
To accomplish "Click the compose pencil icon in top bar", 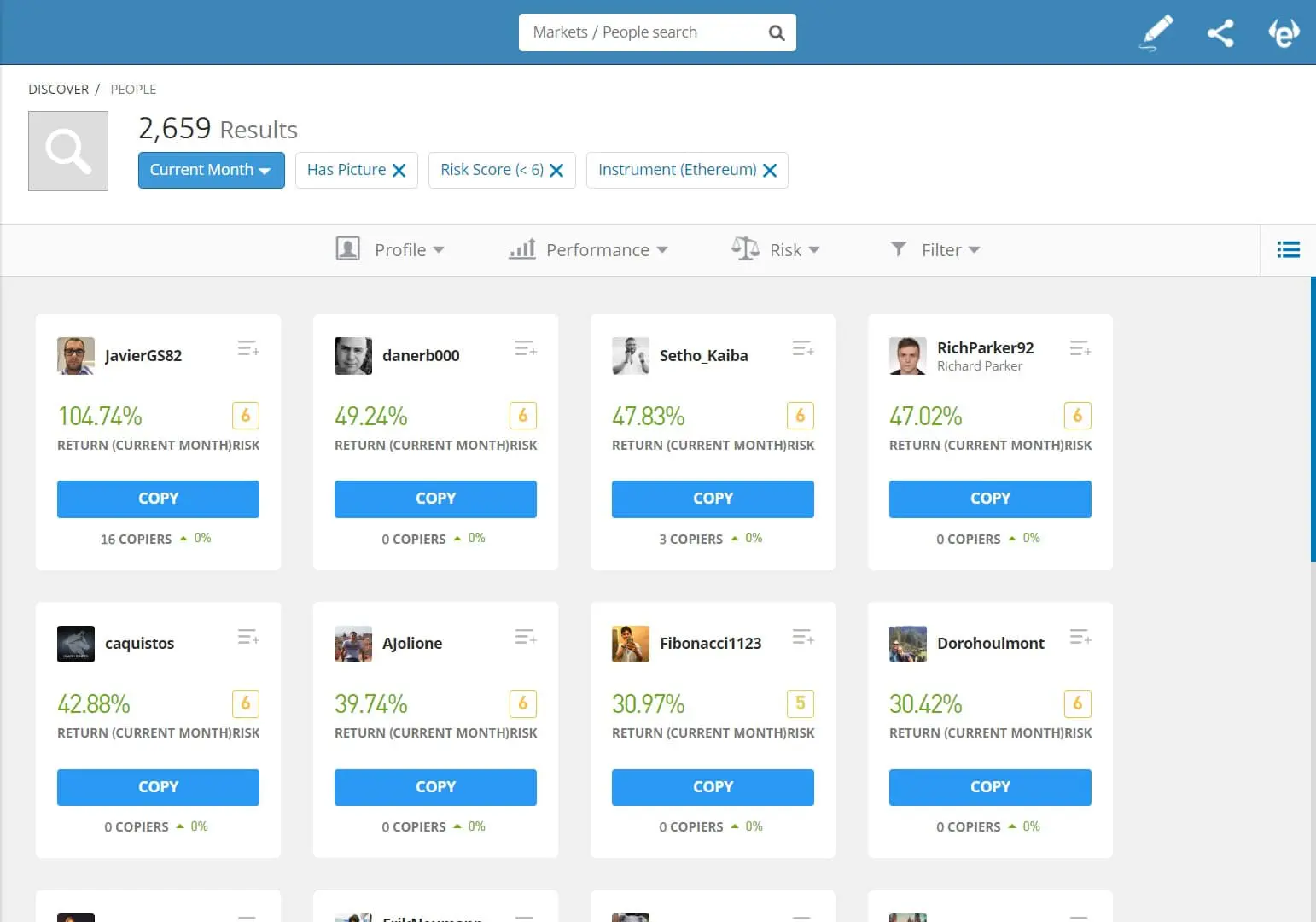I will click(1156, 32).
